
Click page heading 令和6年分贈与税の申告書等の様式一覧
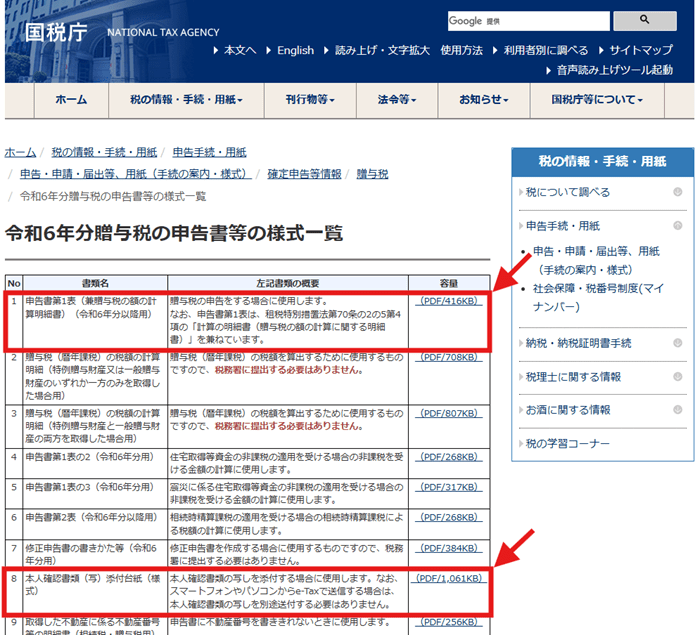tap(174, 233)
